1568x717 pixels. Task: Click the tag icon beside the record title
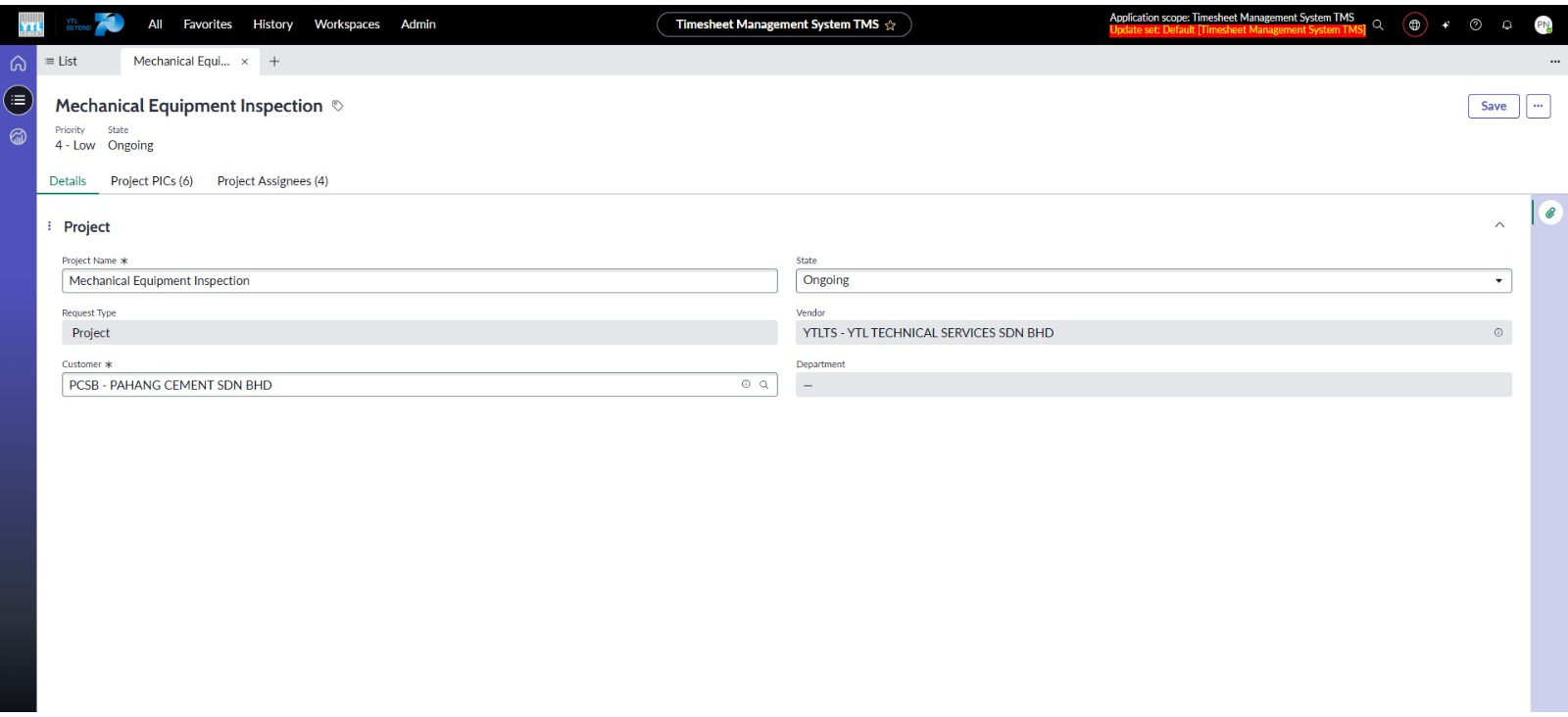(x=338, y=106)
